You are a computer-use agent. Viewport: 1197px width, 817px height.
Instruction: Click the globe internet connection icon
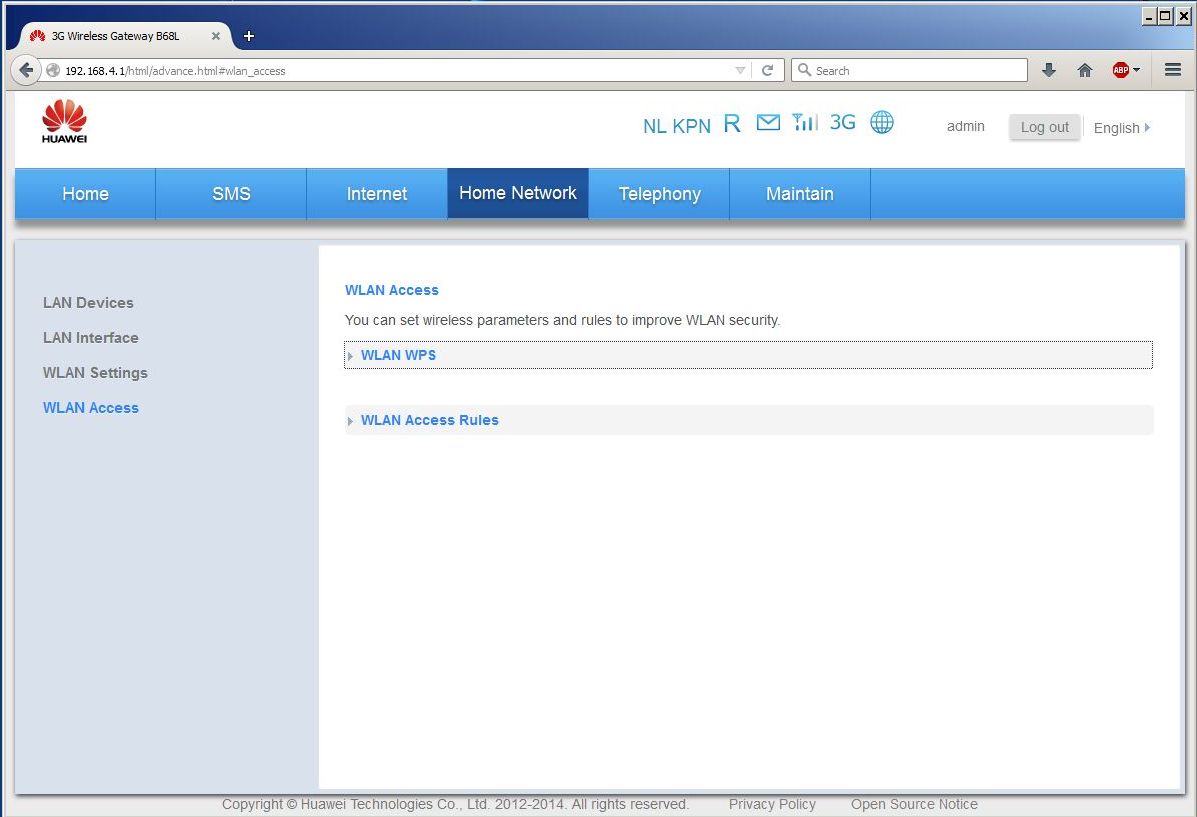click(x=881, y=122)
